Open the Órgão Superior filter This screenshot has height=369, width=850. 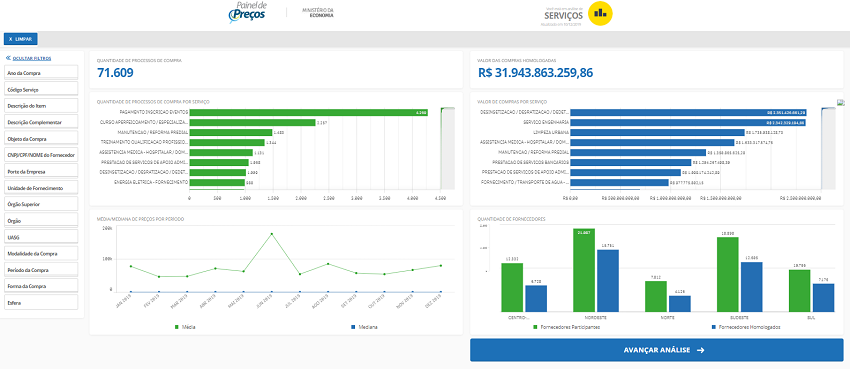(42, 204)
